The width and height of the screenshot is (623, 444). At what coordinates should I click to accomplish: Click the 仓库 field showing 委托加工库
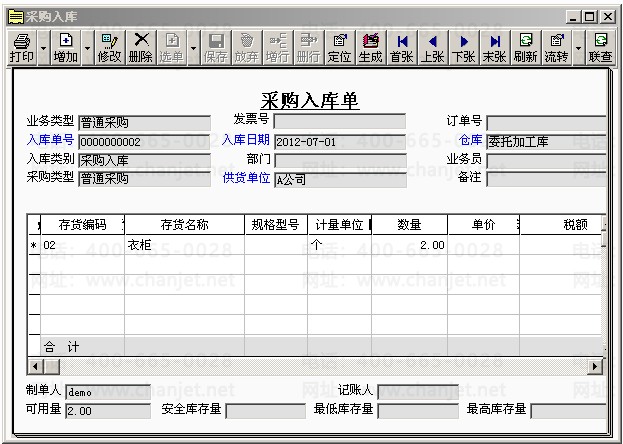(x=546, y=142)
